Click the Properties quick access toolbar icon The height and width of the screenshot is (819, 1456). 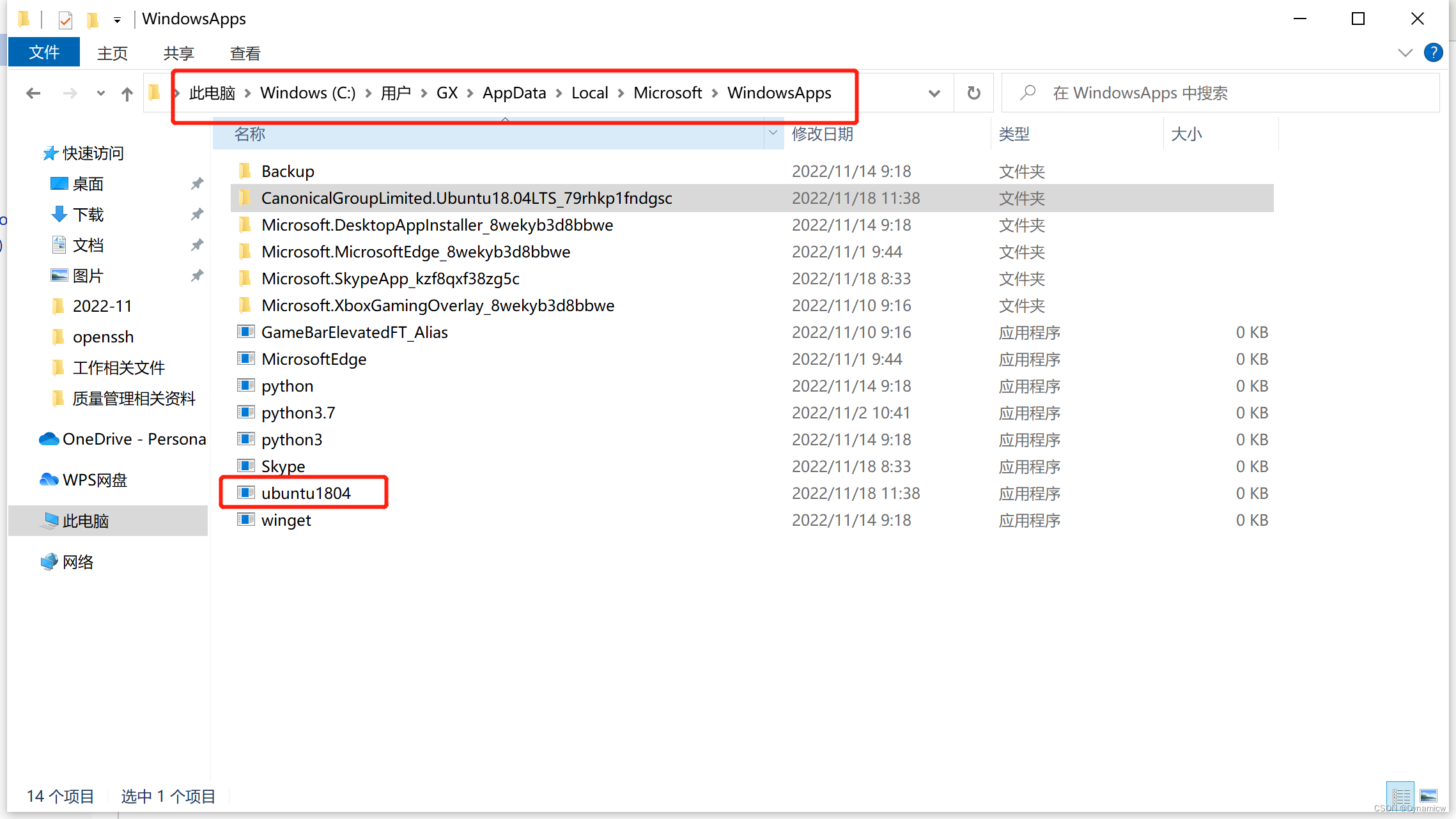[x=65, y=20]
